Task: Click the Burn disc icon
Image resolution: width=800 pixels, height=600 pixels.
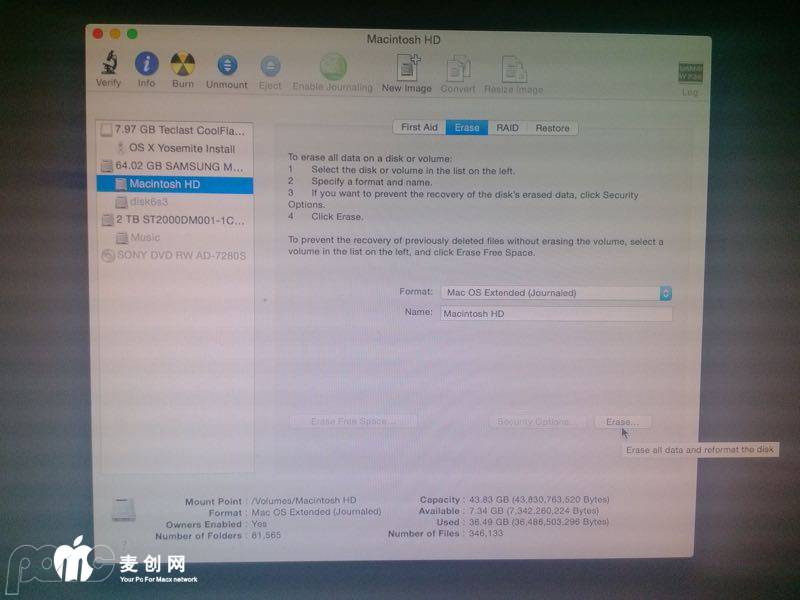Action: click(x=182, y=65)
